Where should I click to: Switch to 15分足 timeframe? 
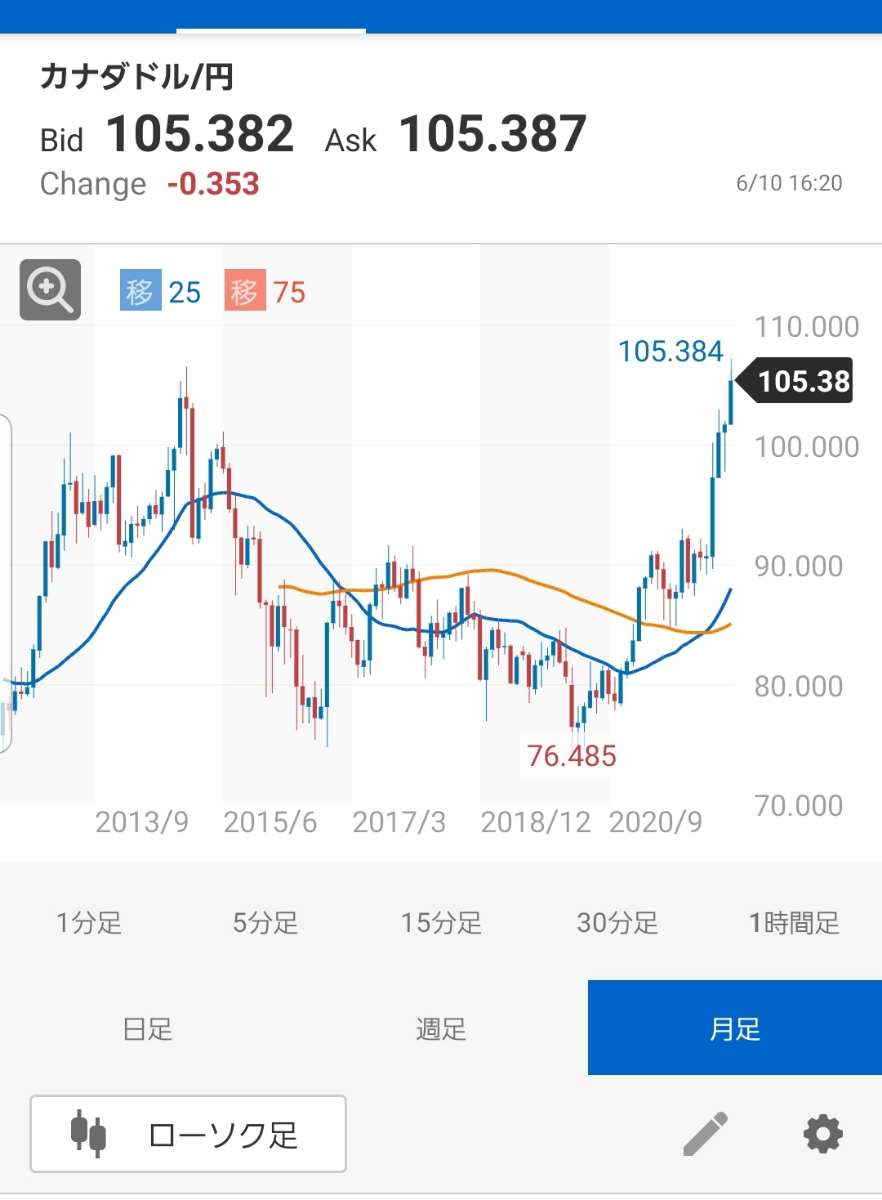point(441,922)
